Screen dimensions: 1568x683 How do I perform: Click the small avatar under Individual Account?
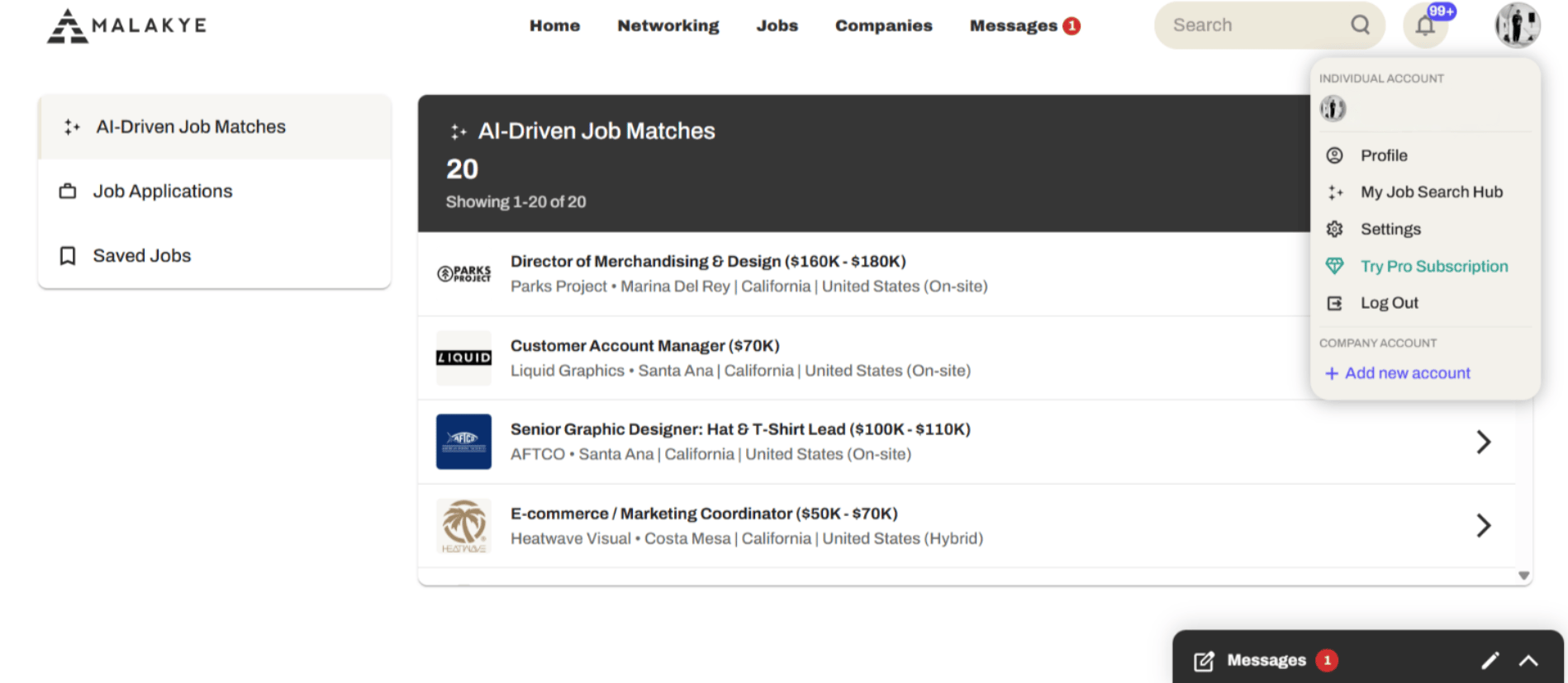tap(1333, 108)
